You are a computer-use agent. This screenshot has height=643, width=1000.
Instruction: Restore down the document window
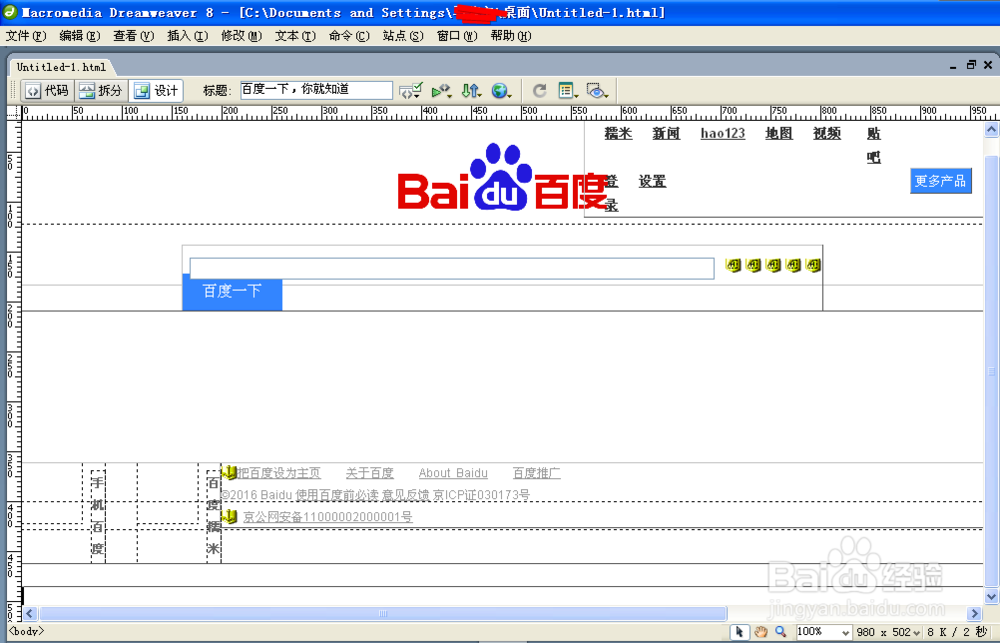pos(971,65)
